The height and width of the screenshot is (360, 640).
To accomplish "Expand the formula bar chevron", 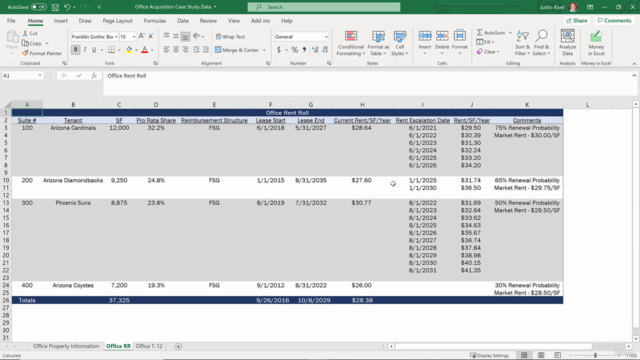I will click(634, 76).
